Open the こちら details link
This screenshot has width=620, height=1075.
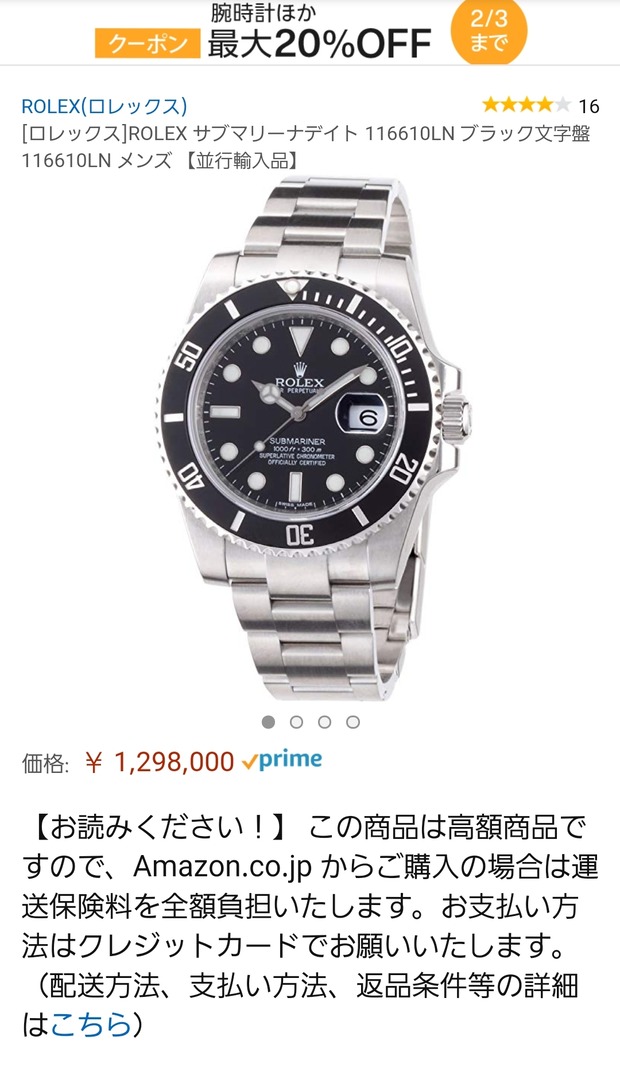[x=90, y=1025]
